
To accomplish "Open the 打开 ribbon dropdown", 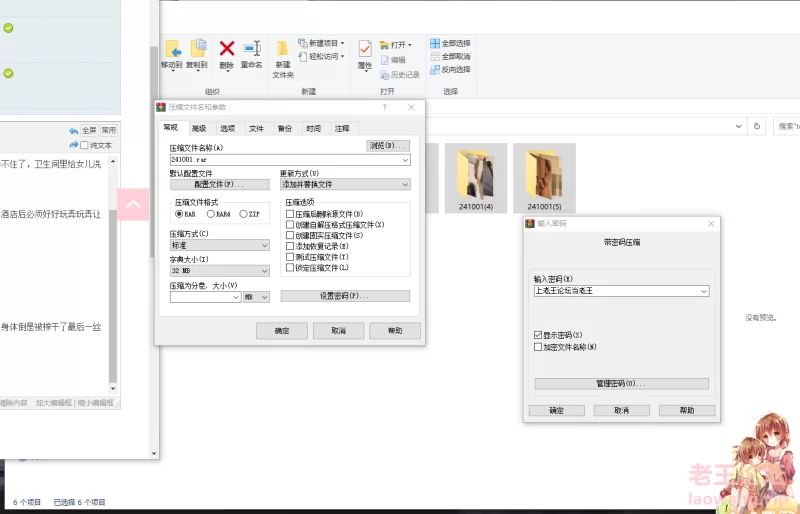I will [395, 45].
